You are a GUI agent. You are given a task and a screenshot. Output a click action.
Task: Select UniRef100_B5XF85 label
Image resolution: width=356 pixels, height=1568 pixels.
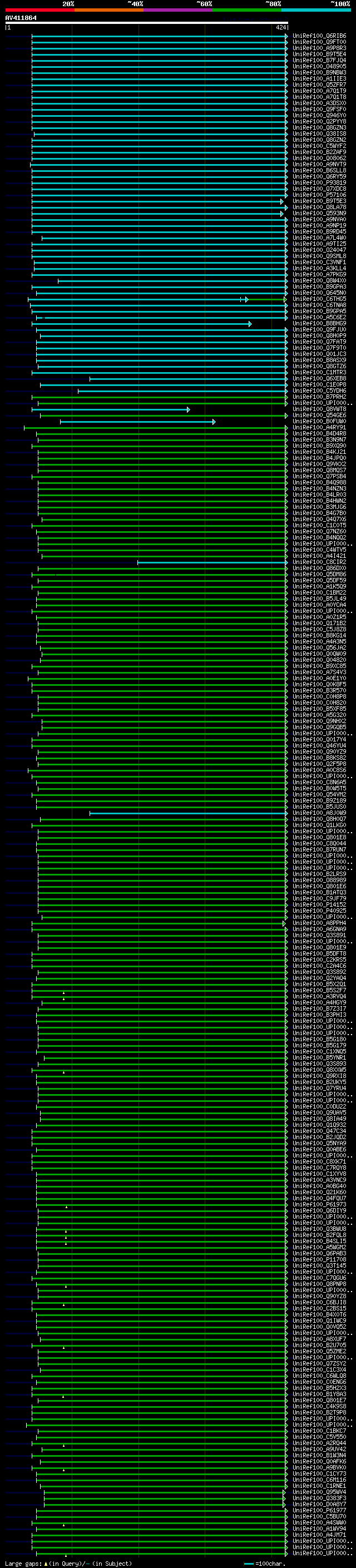point(319,709)
